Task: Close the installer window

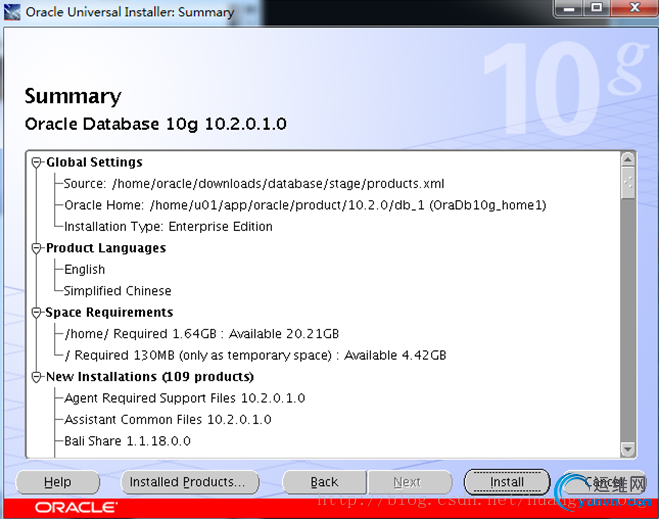Action: pyautogui.click(x=634, y=8)
